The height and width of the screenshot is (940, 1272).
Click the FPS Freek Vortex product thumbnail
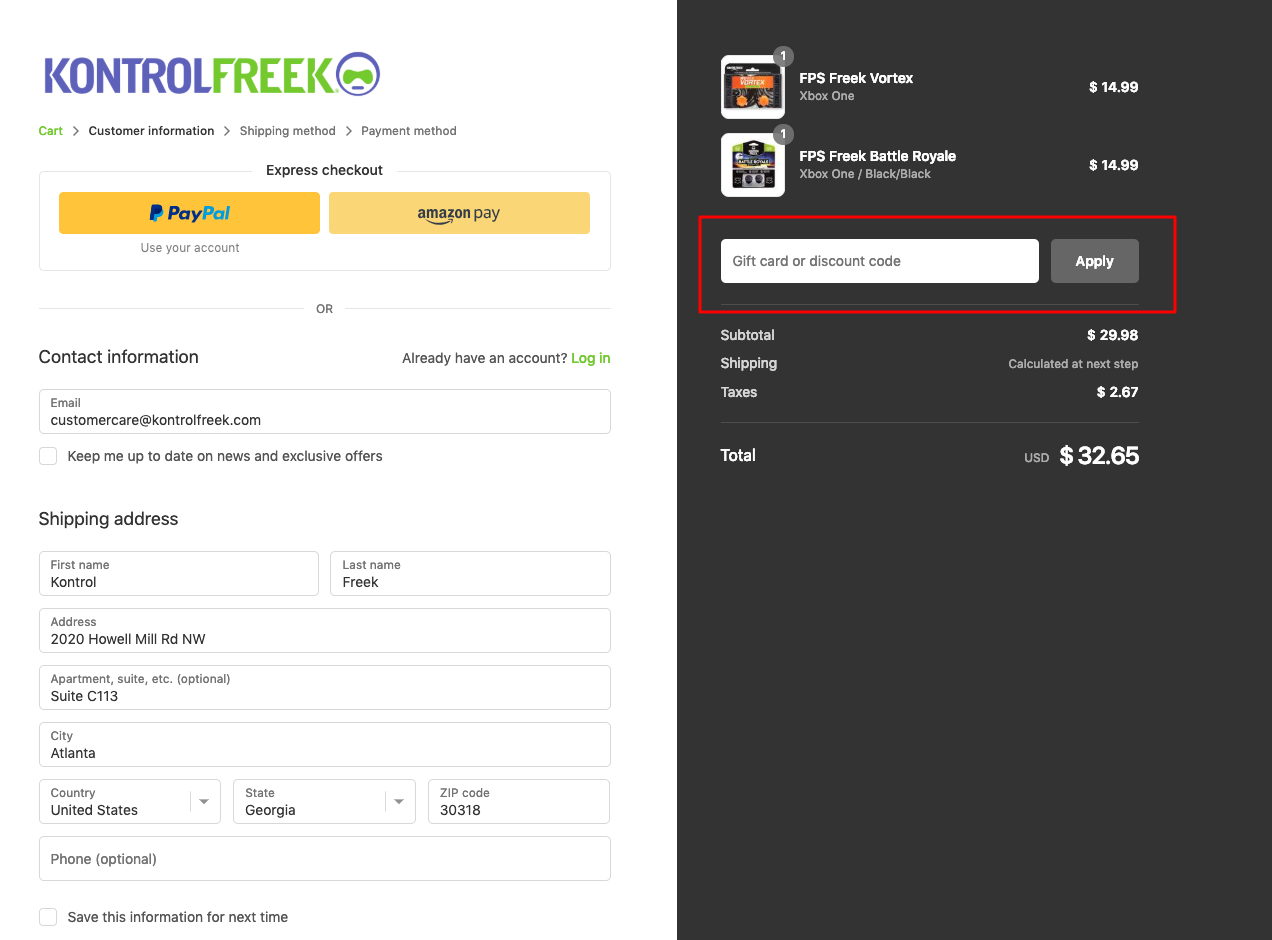click(752, 88)
